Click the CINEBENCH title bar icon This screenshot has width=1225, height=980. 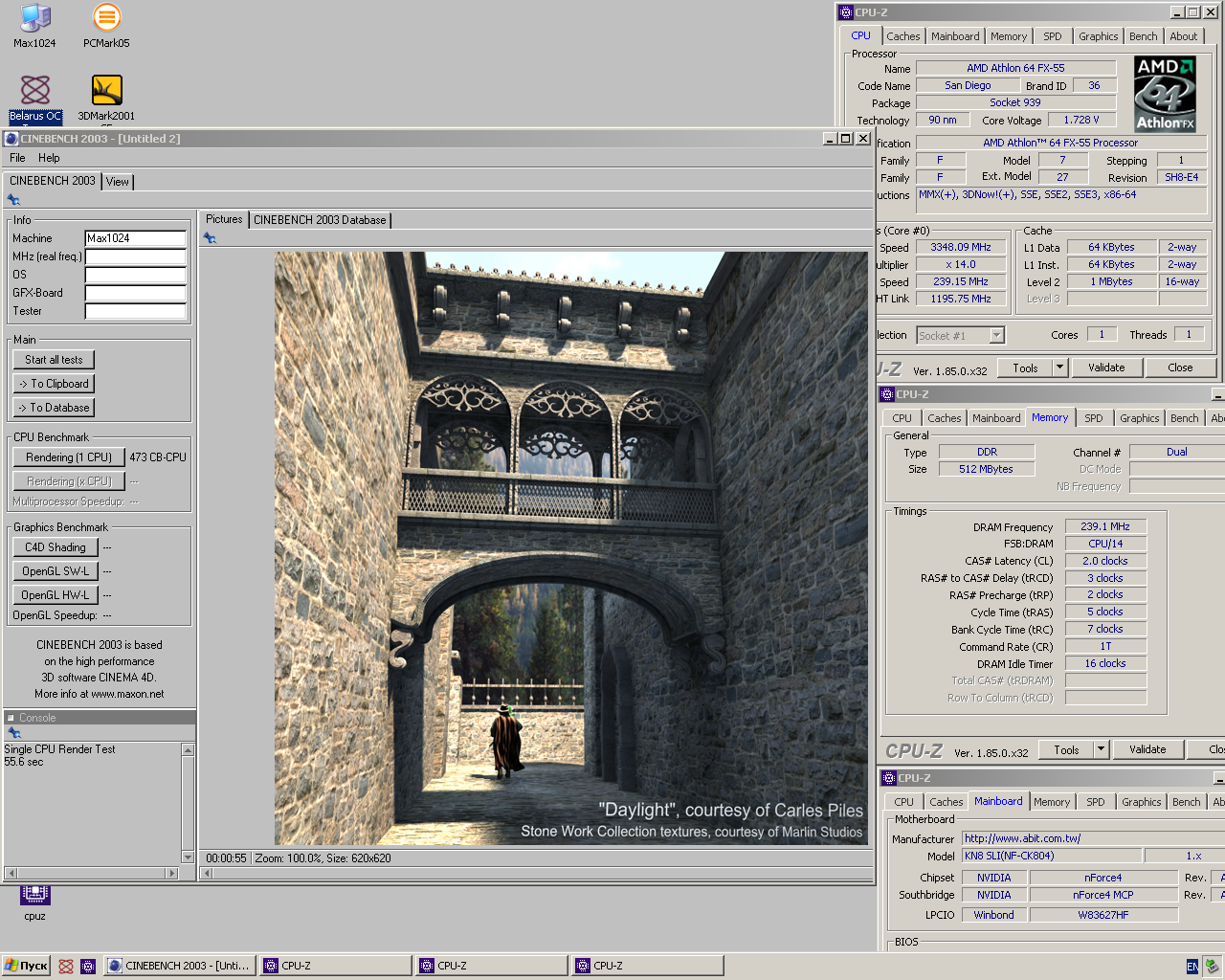coord(11,139)
